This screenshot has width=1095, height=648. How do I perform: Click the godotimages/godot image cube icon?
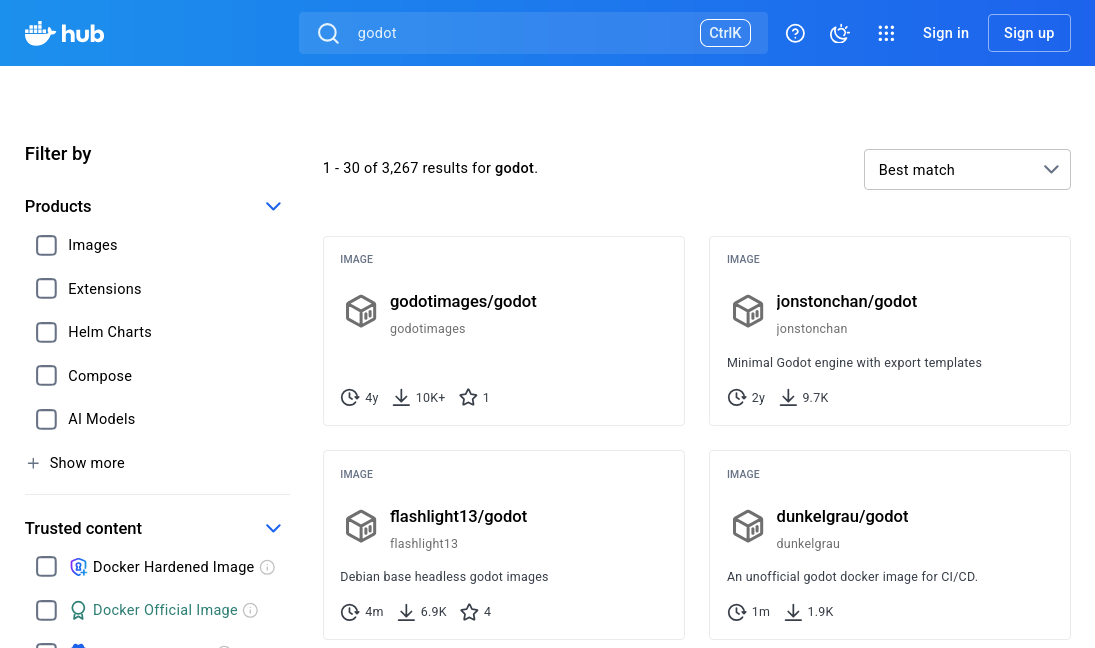(361, 311)
